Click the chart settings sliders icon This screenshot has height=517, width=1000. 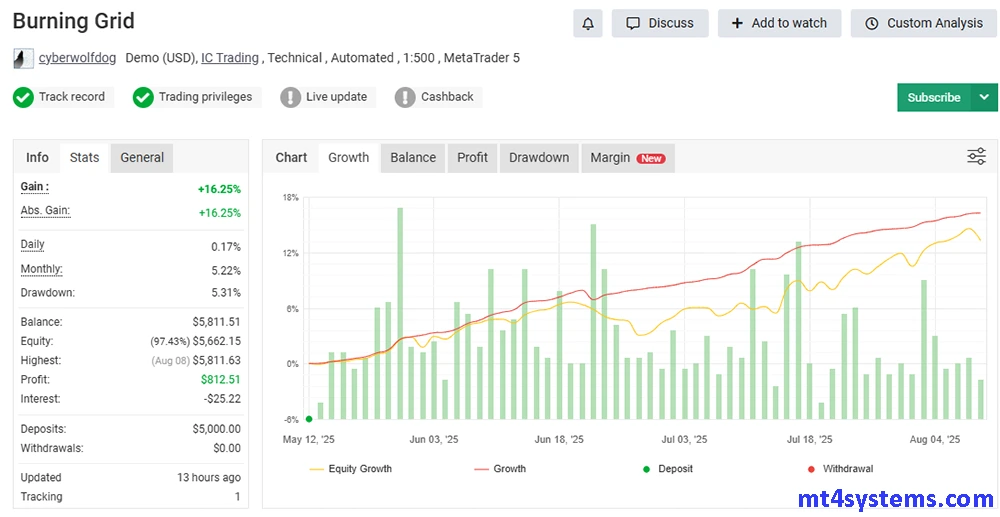tap(976, 156)
